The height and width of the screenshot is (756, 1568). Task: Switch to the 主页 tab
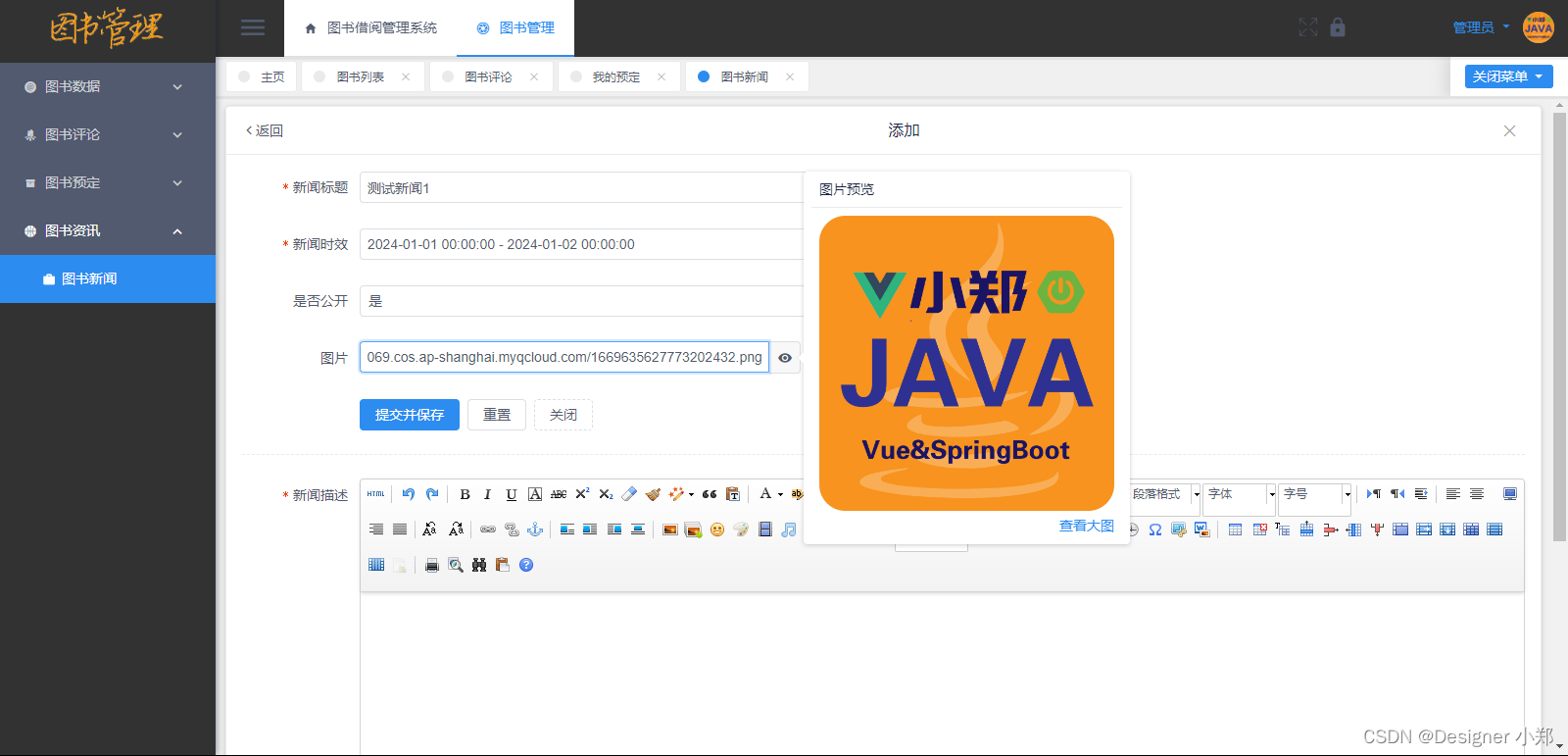point(262,76)
